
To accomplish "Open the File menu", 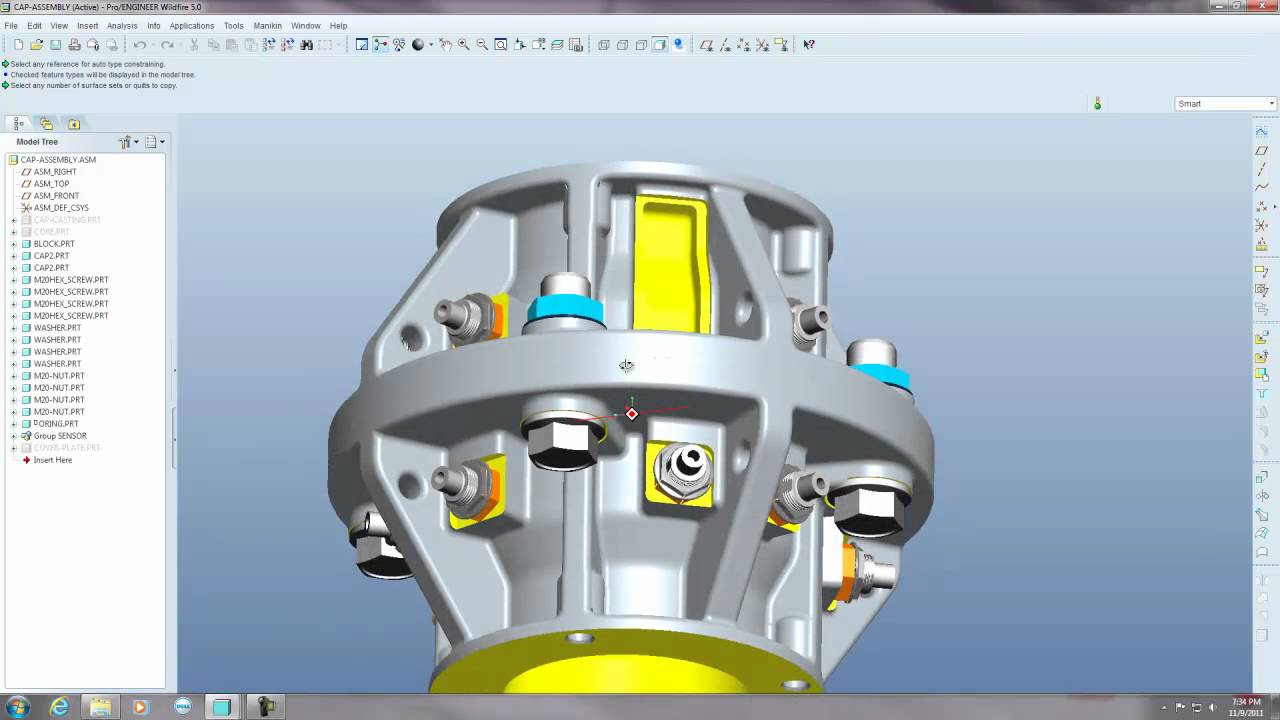I will (x=11, y=26).
